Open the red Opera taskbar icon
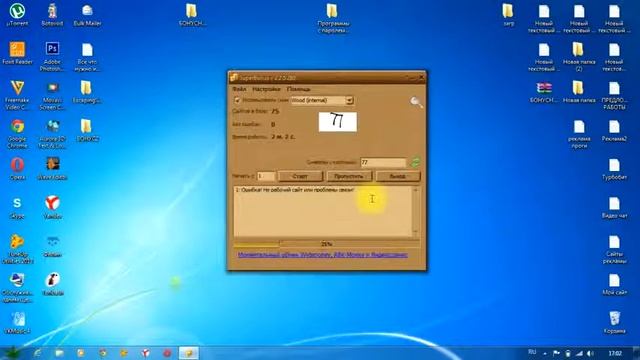Screen dimensions: 640x360 [x=167, y=353]
